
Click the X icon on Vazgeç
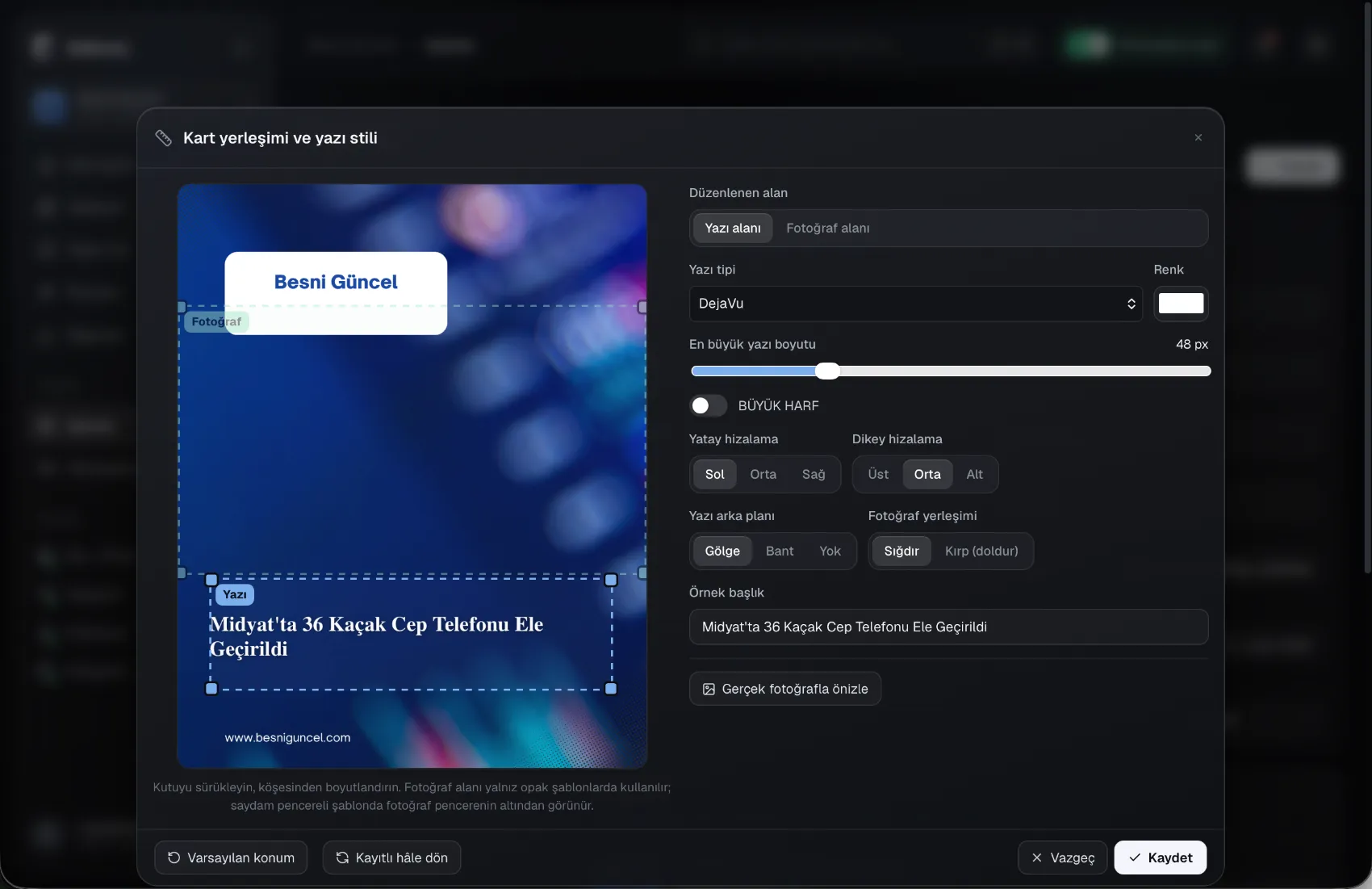(x=1037, y=858)
